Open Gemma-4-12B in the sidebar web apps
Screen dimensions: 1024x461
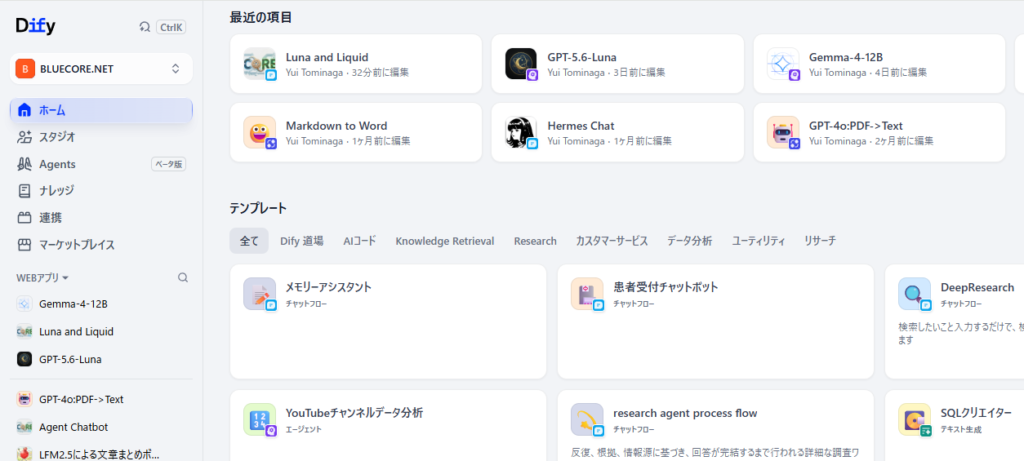click(x=101, y=304)
